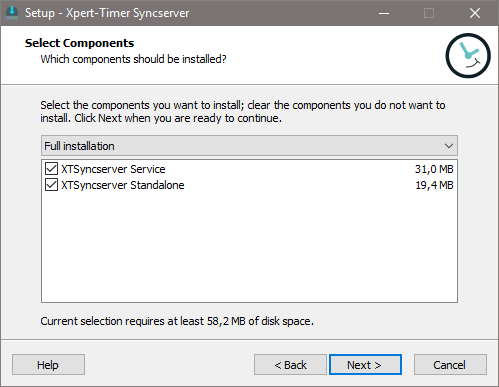Close the setup window
The width and height of the screenshot is (499, 387).
click(x=475, y=13)
